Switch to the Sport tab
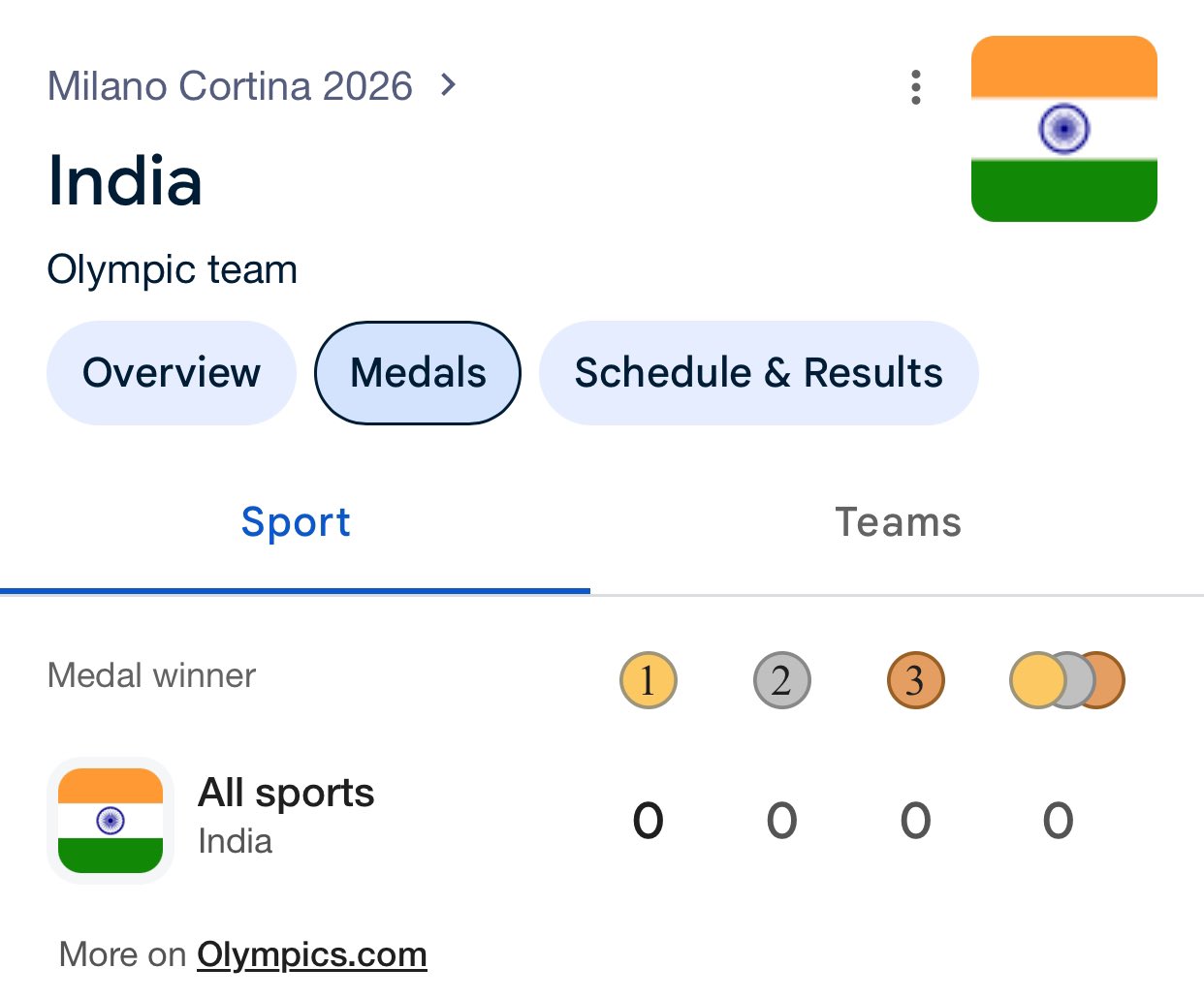Image resolution: width=1204 pixels, height=999 pixels. 296,522
